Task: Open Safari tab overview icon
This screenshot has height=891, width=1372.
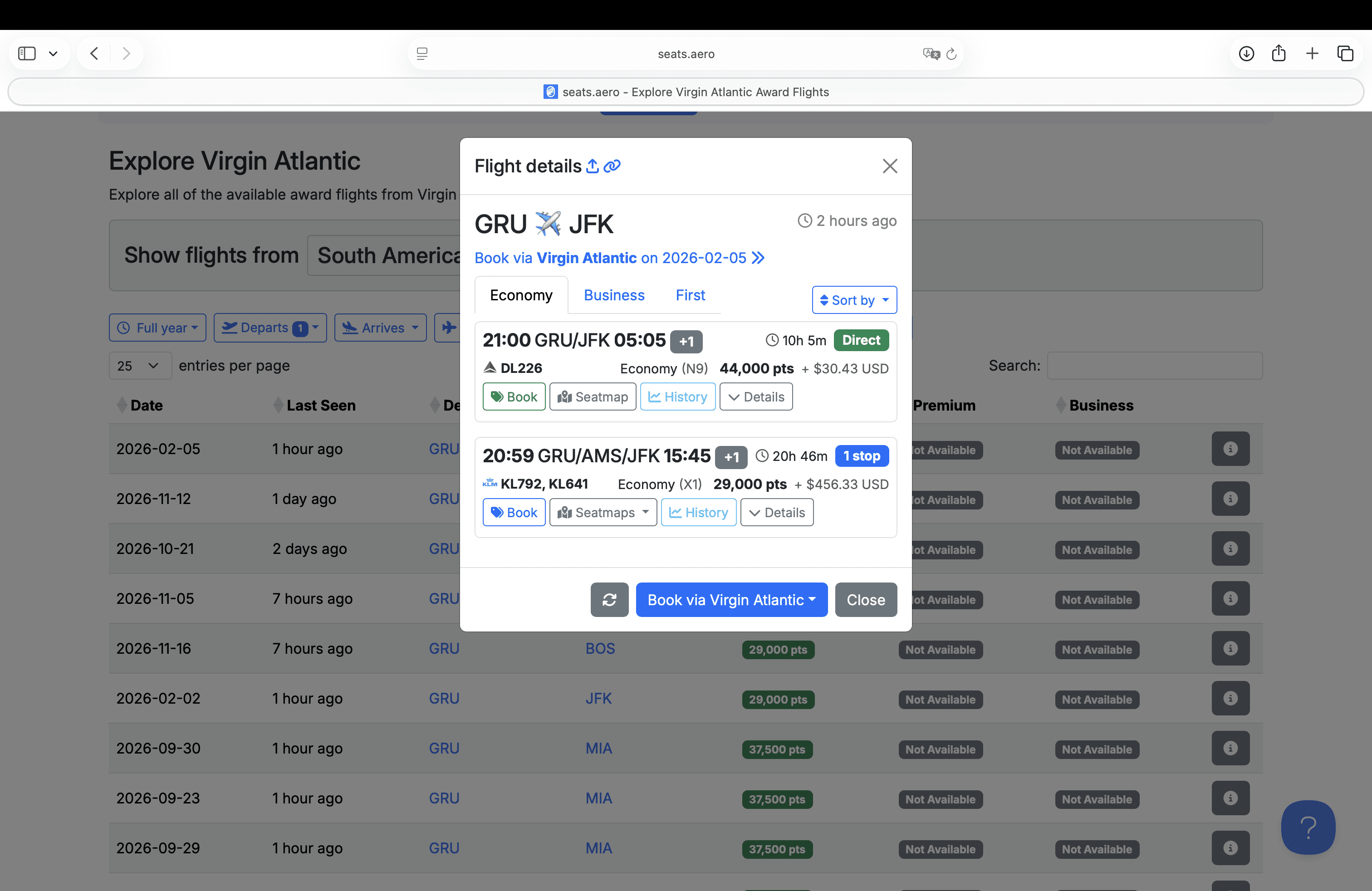Action: pyautogui.click(x=1345, y=54)
